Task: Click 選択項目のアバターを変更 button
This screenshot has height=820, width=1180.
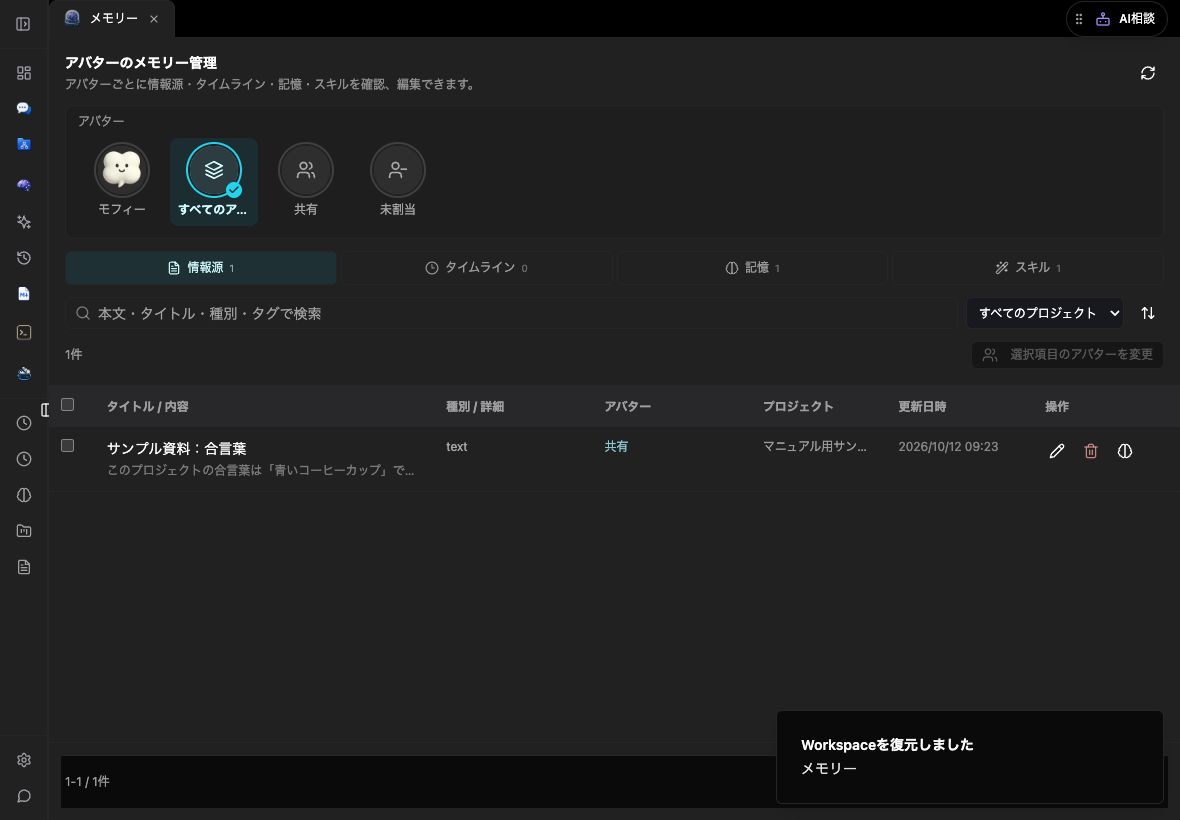Action: [x=1067, y=354]
